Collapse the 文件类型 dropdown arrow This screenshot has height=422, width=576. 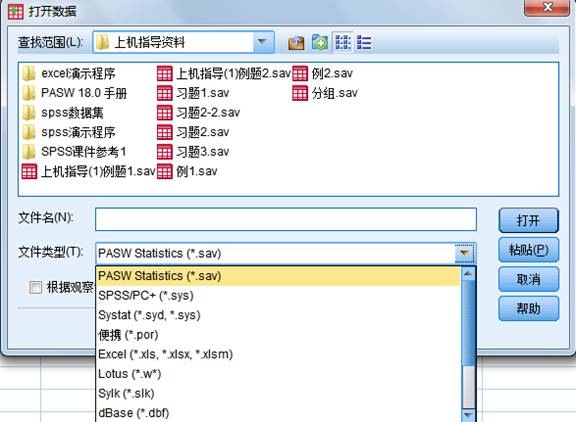(x=464, y=253)
